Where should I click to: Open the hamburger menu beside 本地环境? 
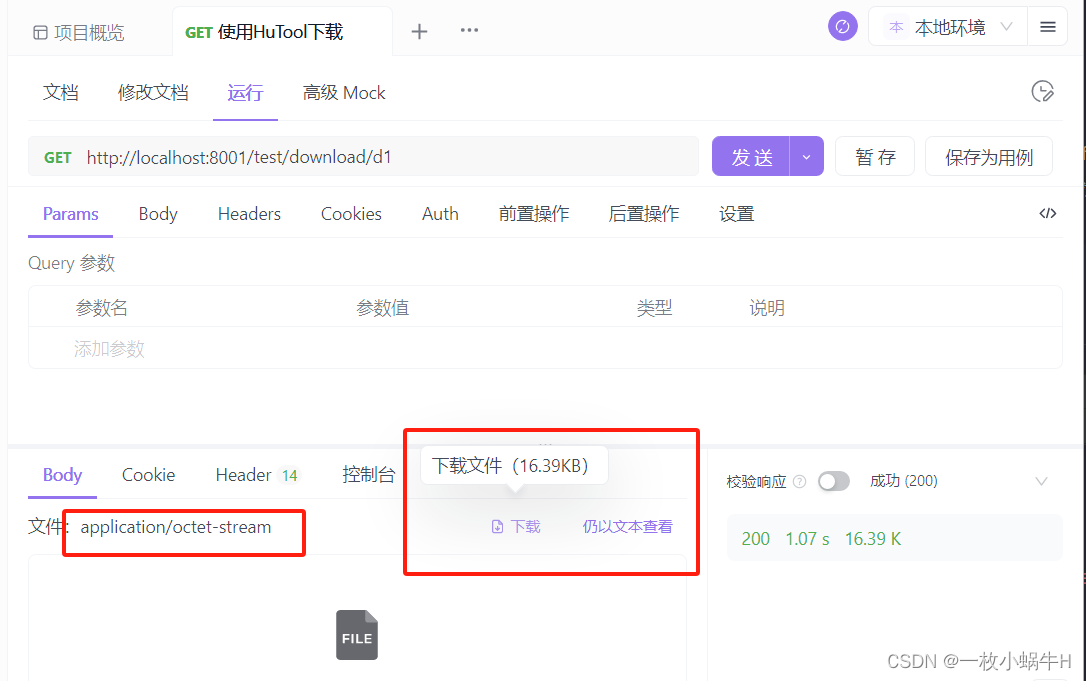[1047, 25]
